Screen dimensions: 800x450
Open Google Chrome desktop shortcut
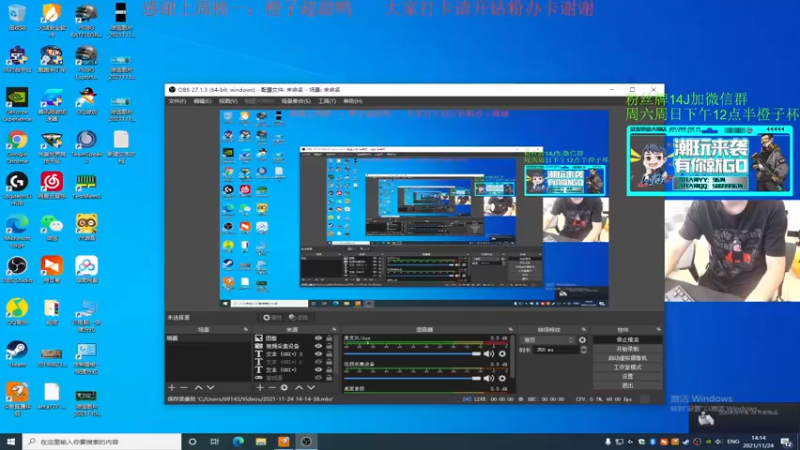pyautogui.click(x=17, y=146)
